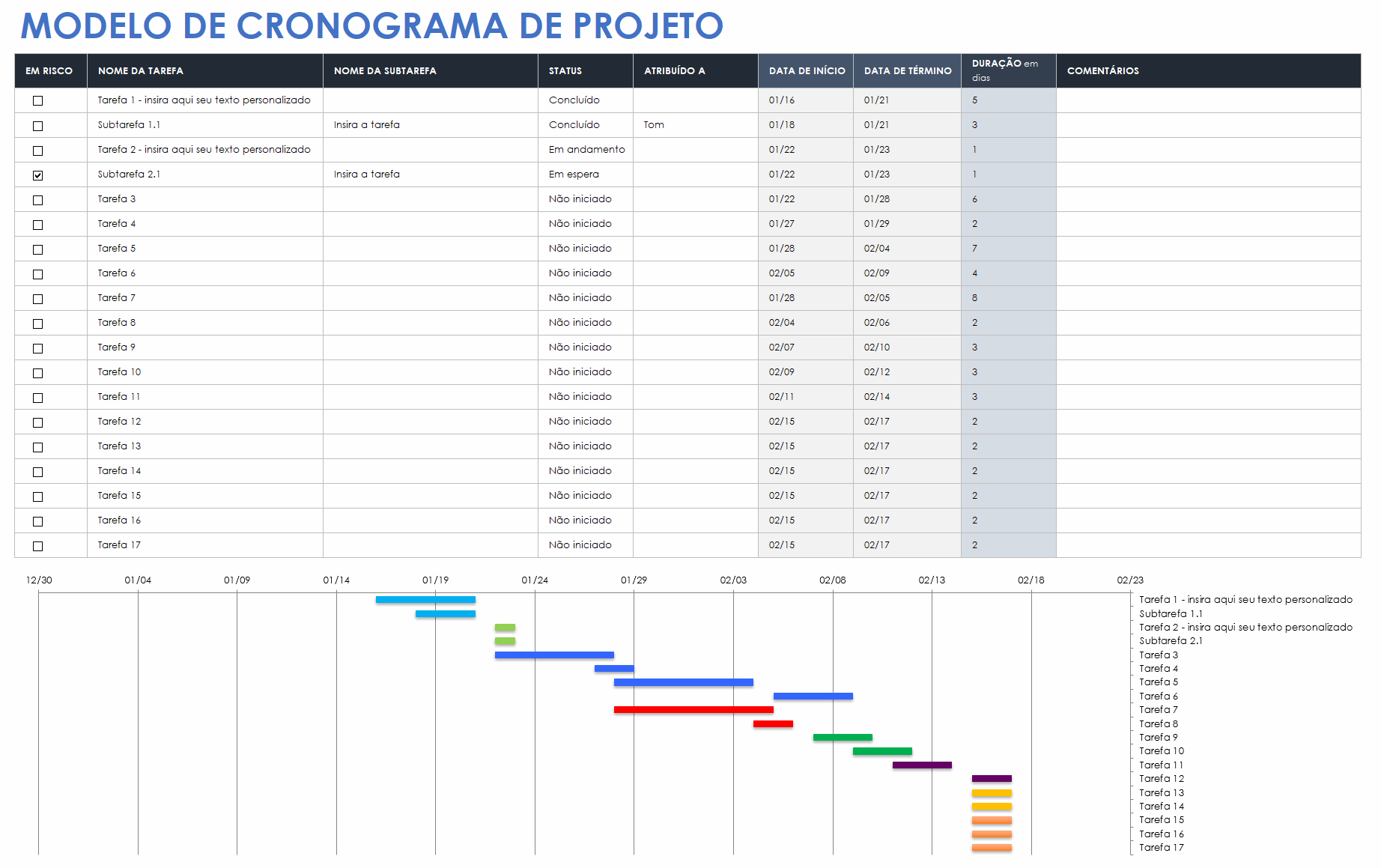
Task: Click the green Gantt bar for Tarefa 10
Action: pos(882,751)
